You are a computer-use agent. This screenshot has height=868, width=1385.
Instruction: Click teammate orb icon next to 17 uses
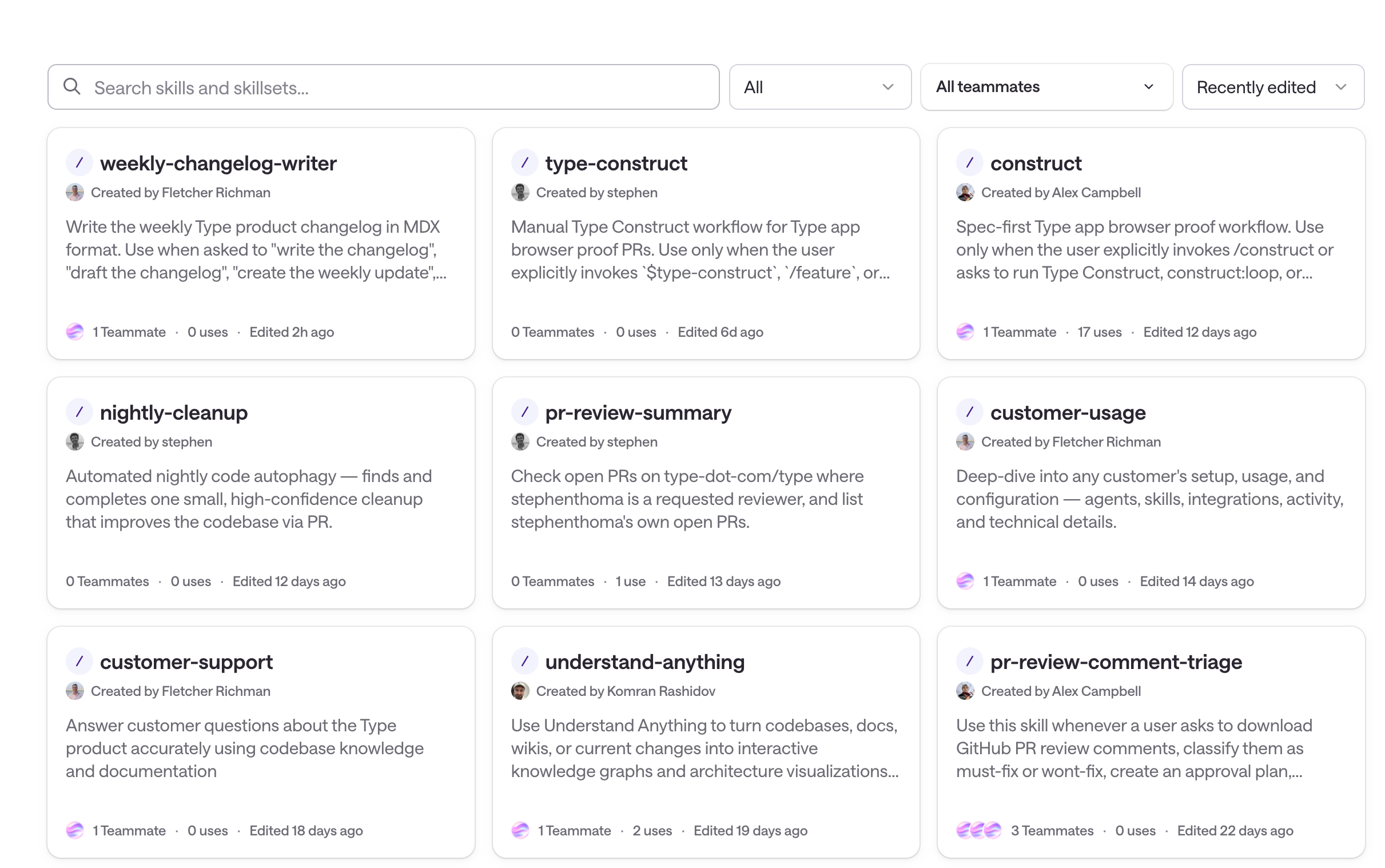tap(965, 332)
